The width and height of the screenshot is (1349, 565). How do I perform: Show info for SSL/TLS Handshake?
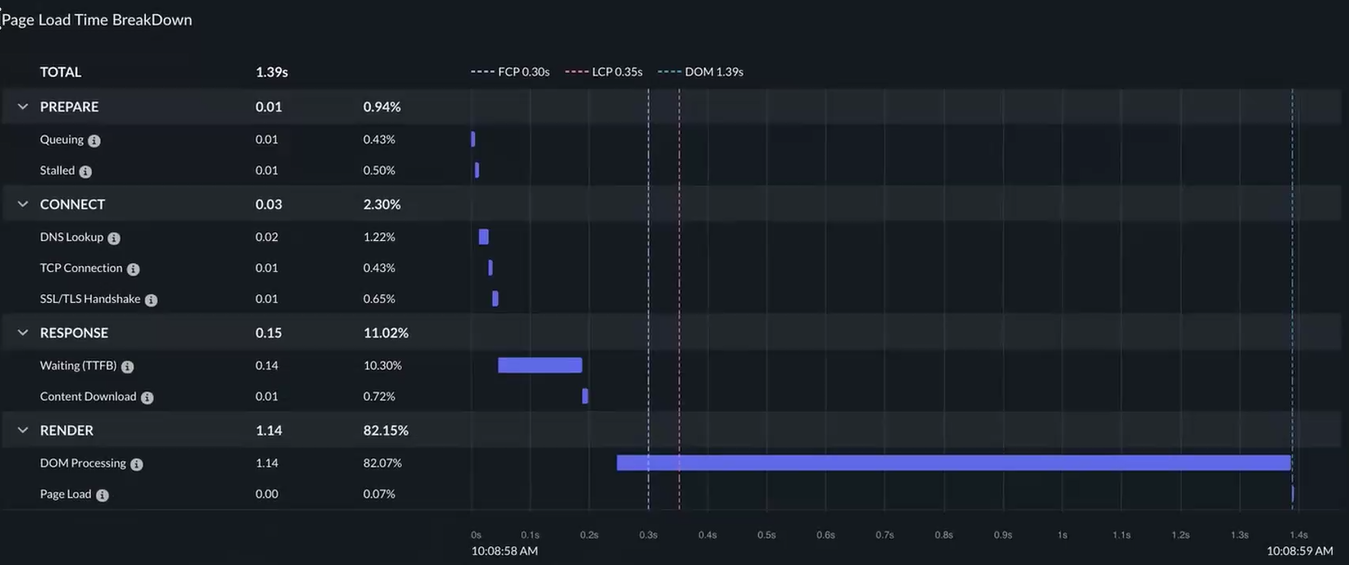(151, 300)
